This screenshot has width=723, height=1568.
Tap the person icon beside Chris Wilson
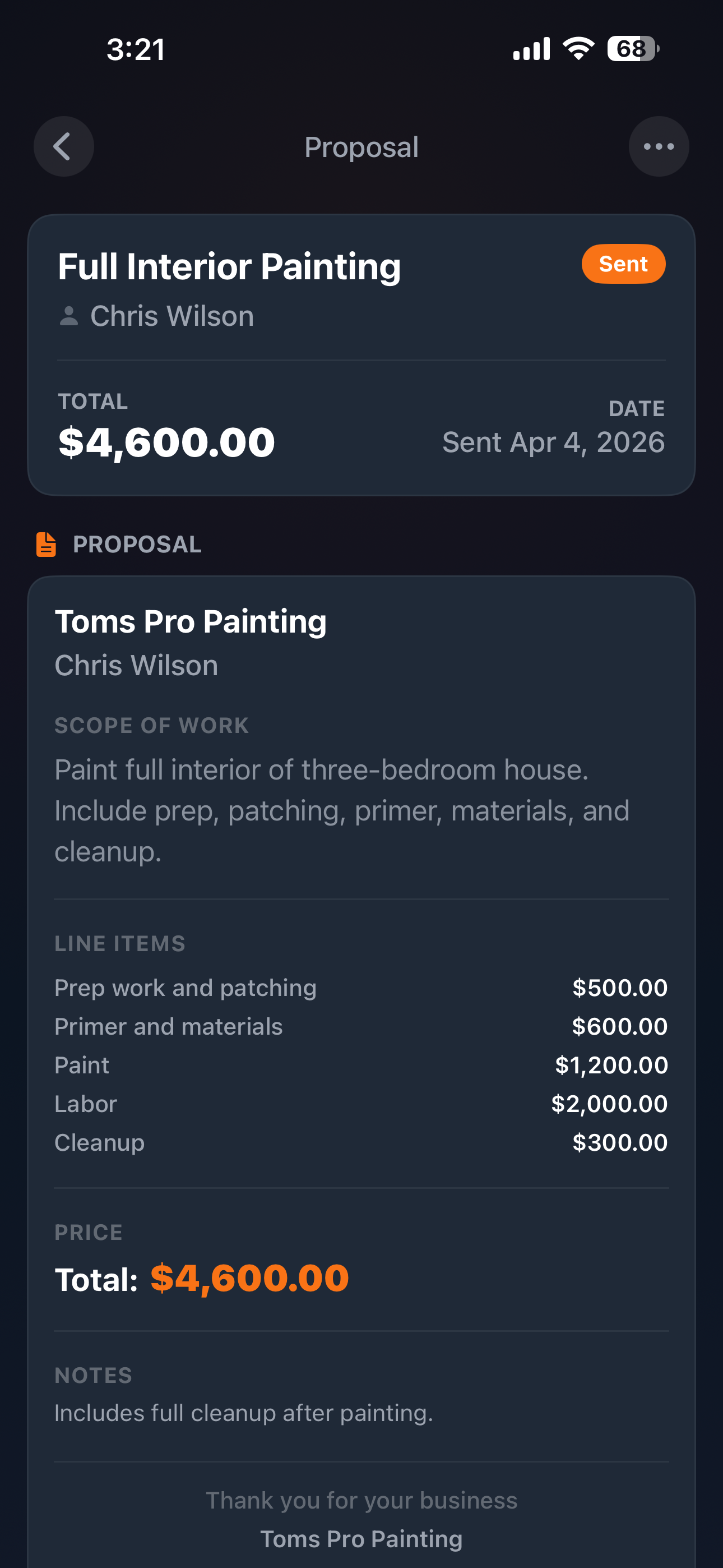pyautogui.click(x=69, y=316)
